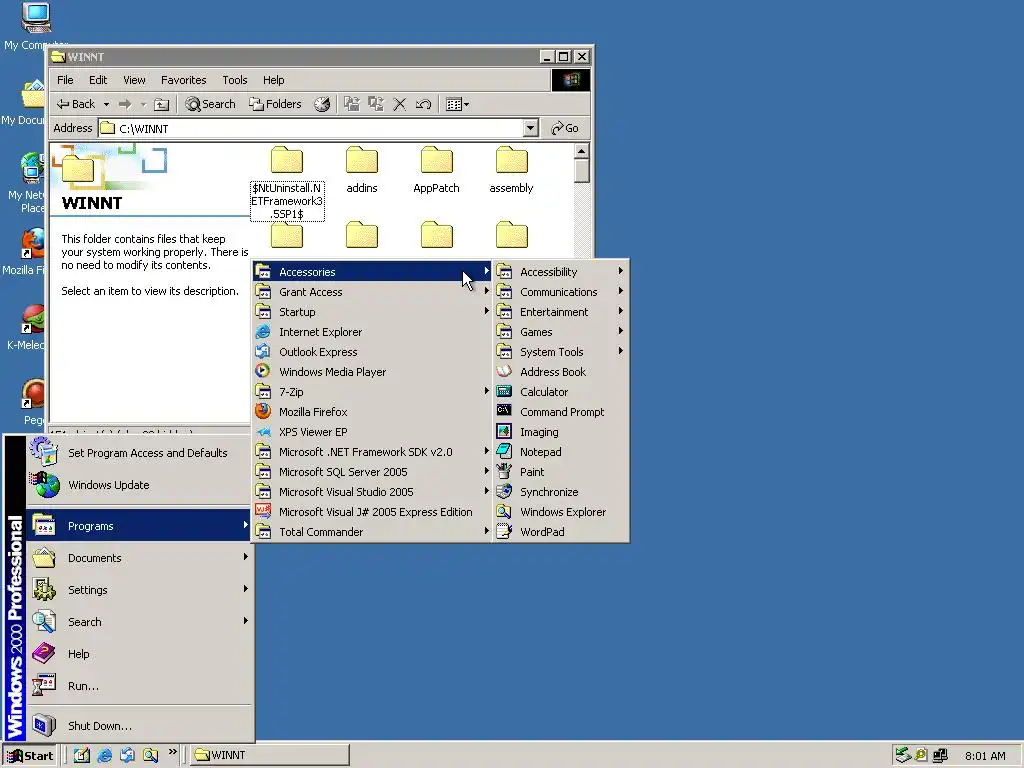Expand Microsoft Visual Studio 2005 group

click(372, 492)
